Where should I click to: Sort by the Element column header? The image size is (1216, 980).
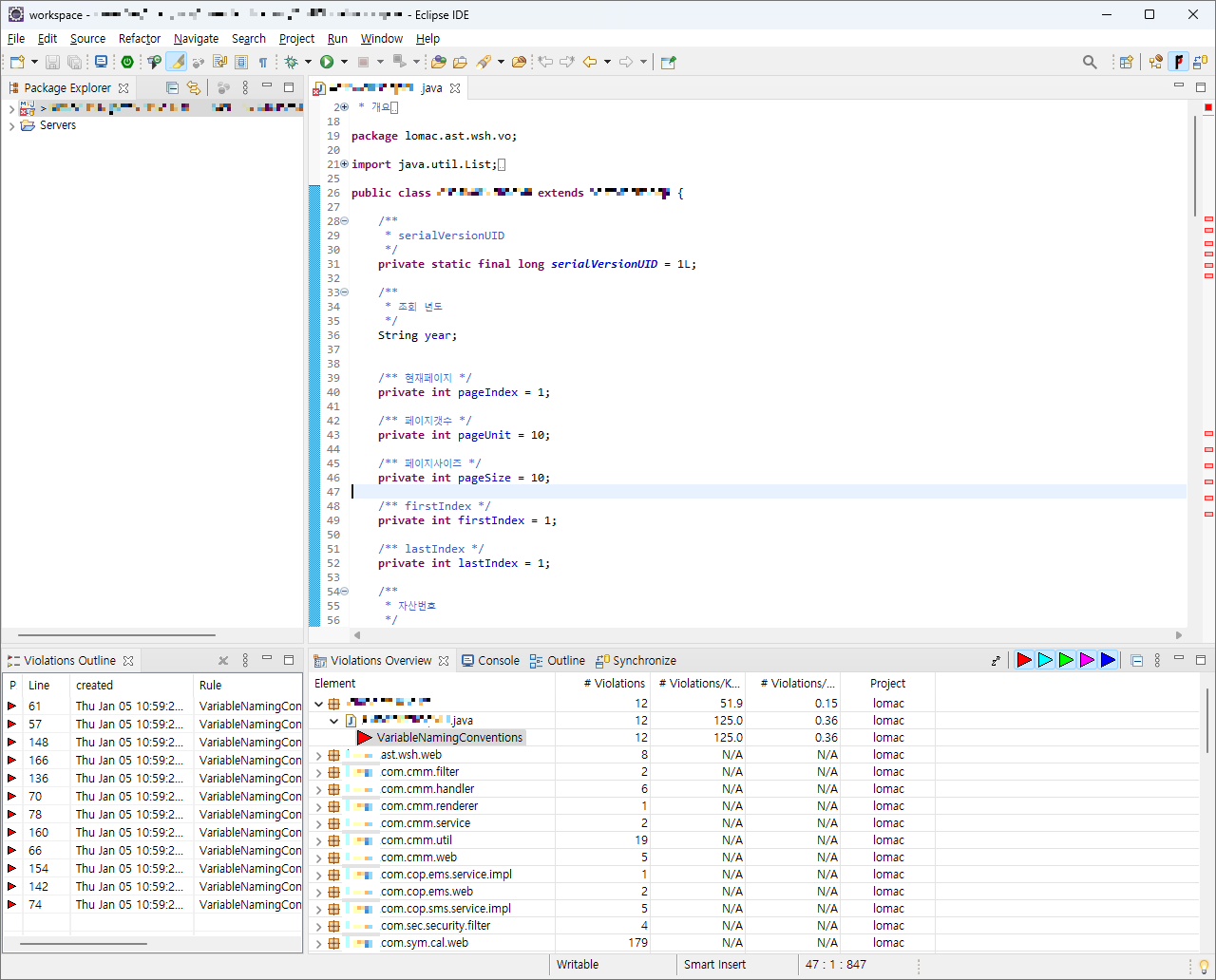click(432, 683)
